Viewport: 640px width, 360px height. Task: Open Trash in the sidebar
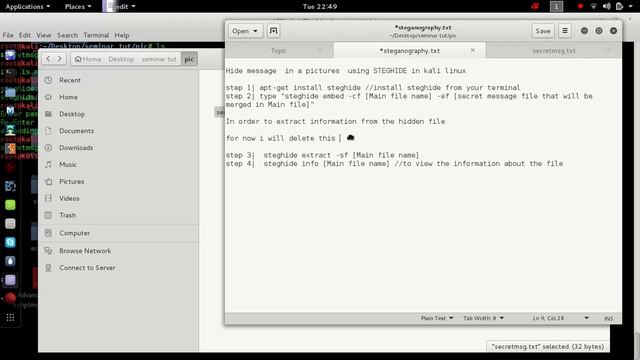pyautogui.click(x=118, y=215)
